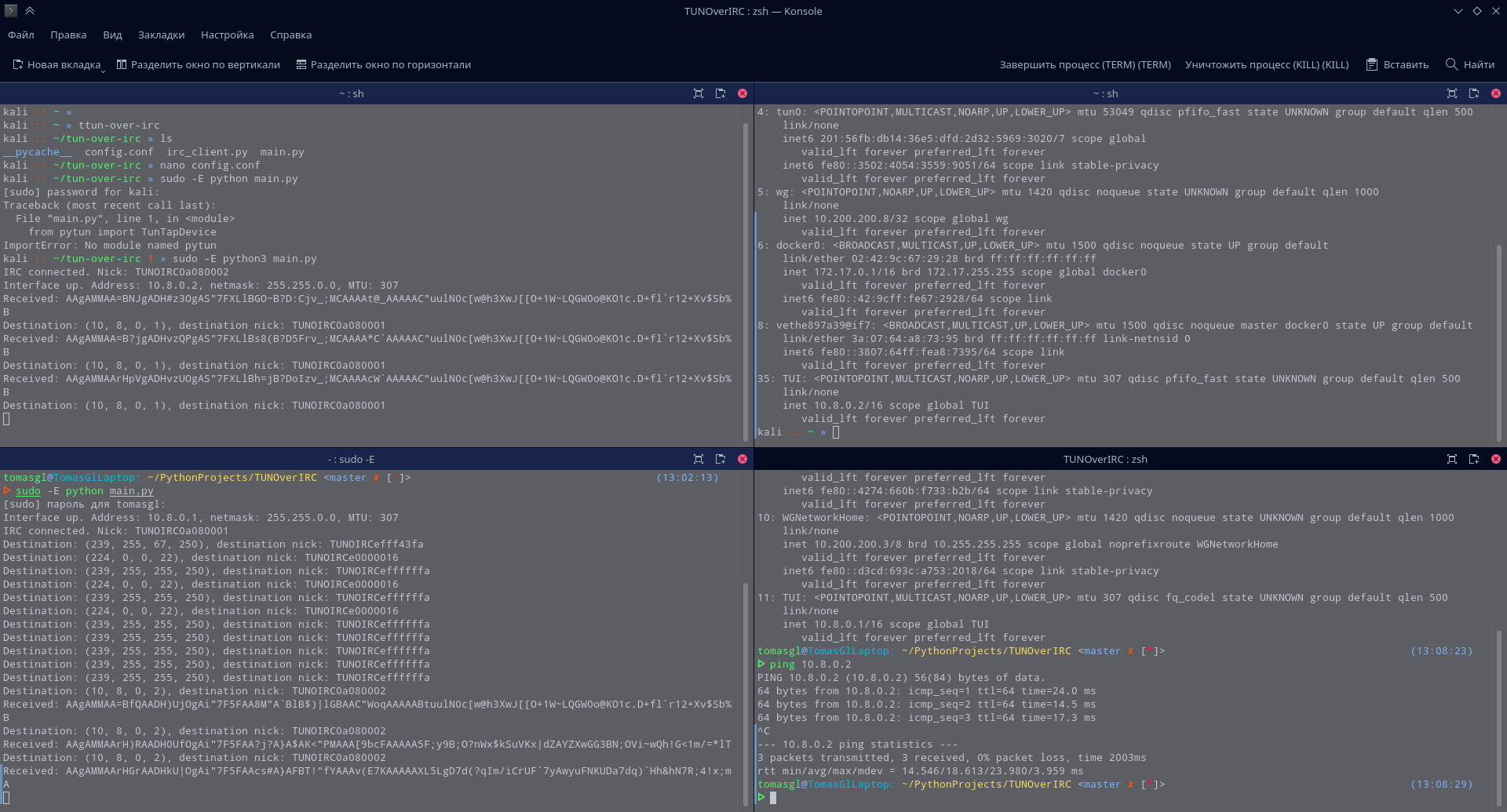1507x812 pixels.
Task: Detach the top-right ~ : sh pane
Action: pos(1474,93)
